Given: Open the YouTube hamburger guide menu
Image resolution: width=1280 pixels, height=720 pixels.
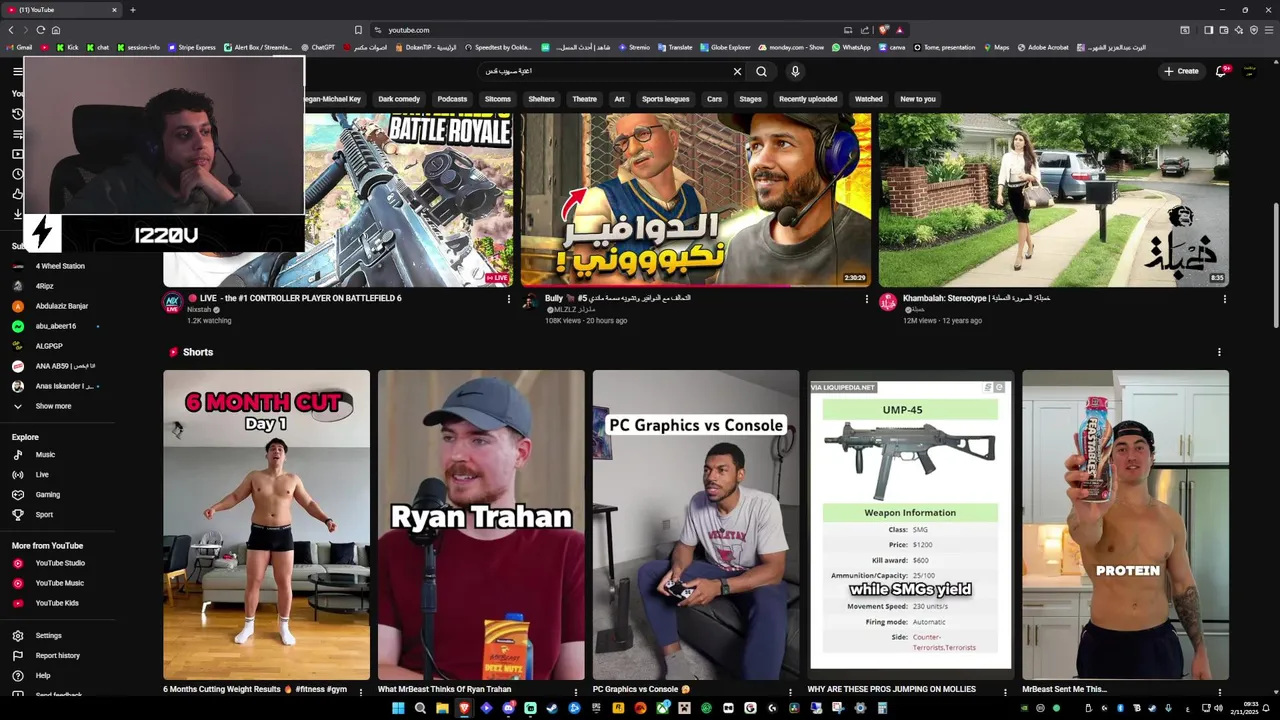Looking at the screenshot, I should tap(17, 71).
